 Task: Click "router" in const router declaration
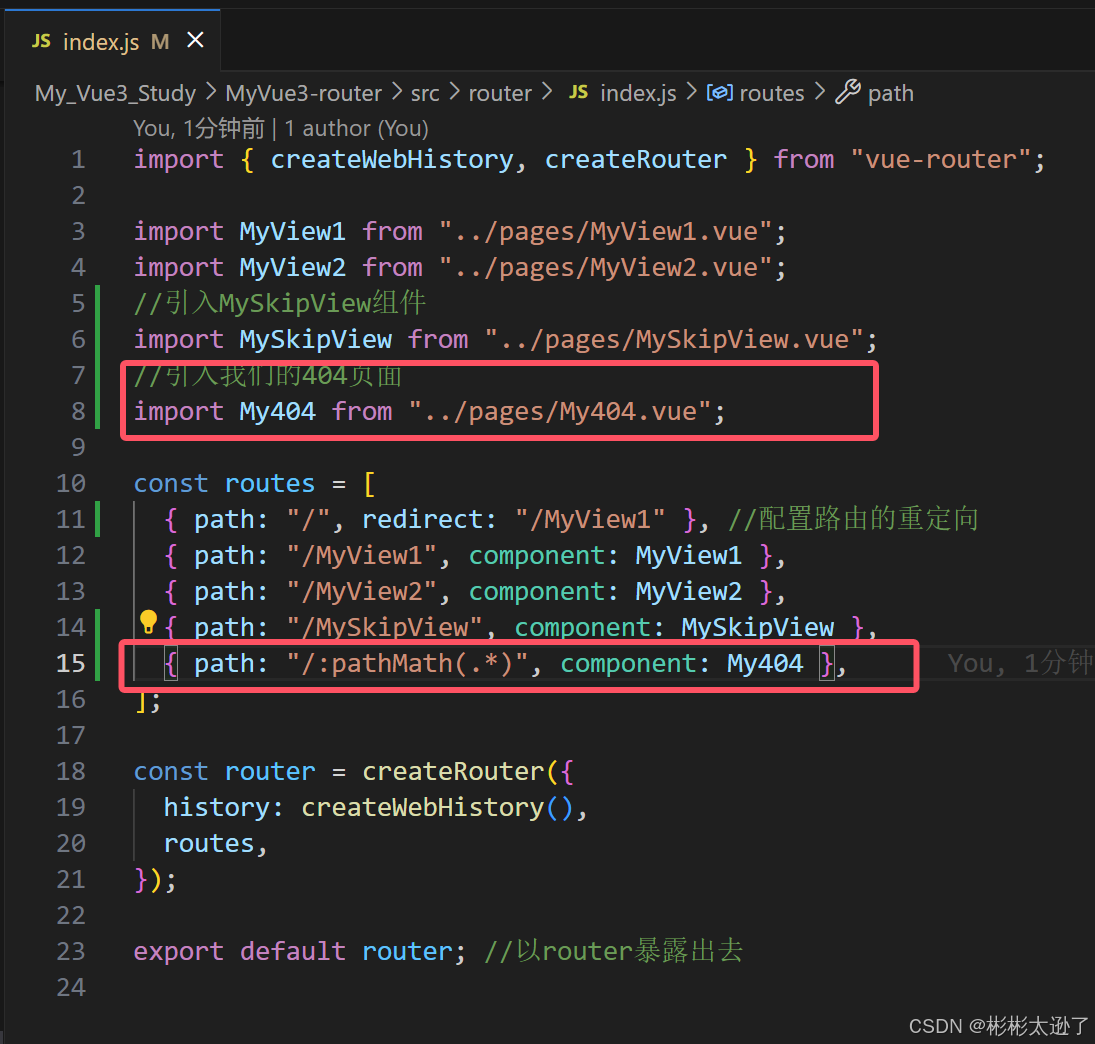(270, 771)
